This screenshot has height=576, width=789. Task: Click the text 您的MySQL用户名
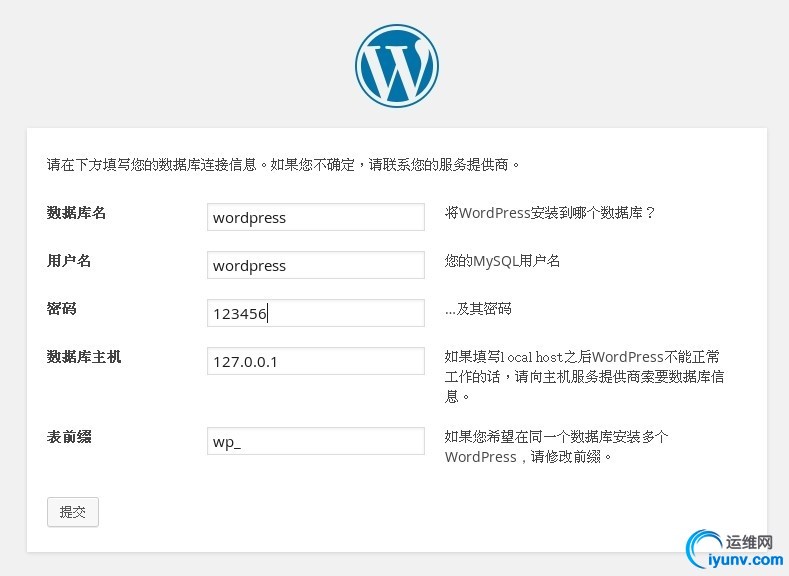point(502,261)
